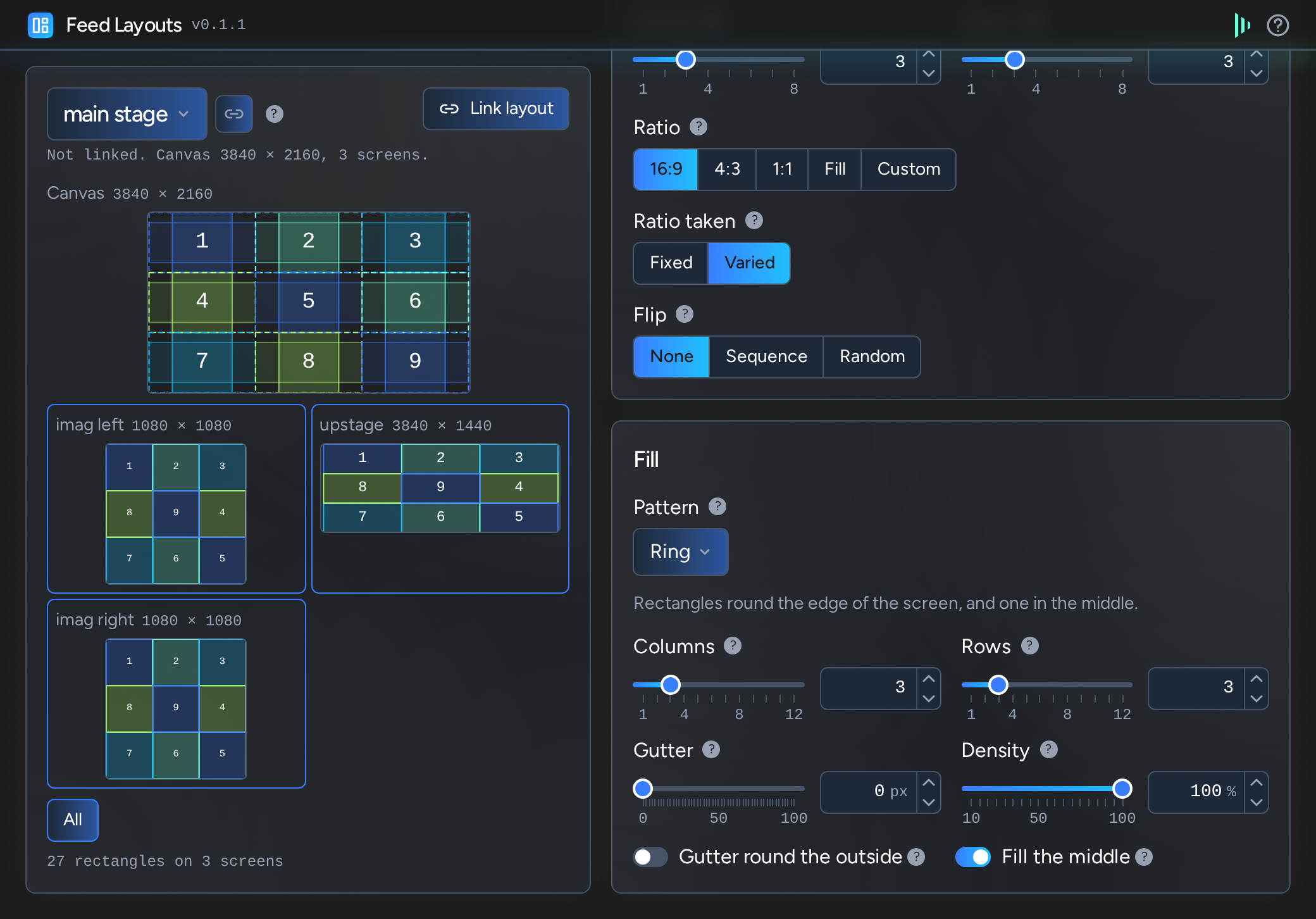Click the Gutter px input field
Viewport: 1316px width, 919px height.
(x=868, y=792)
